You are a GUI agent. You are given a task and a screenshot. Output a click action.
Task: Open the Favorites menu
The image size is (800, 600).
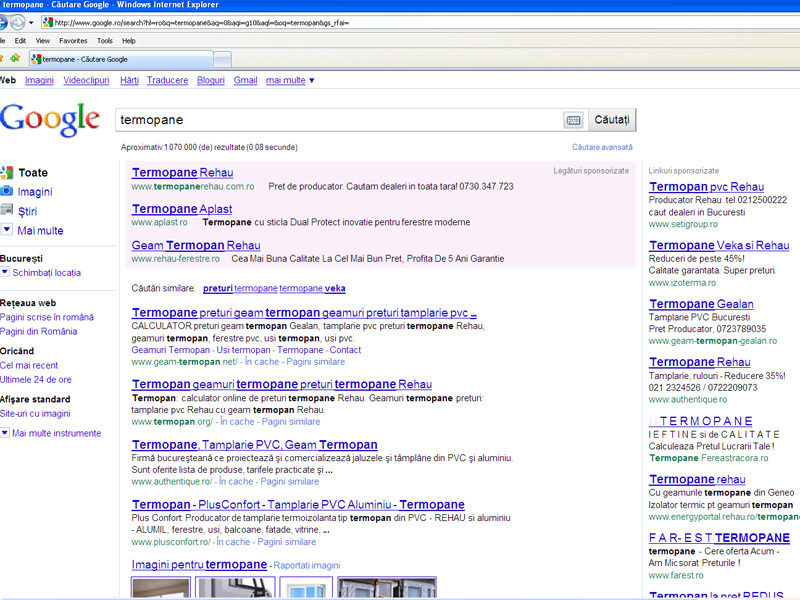73,41
